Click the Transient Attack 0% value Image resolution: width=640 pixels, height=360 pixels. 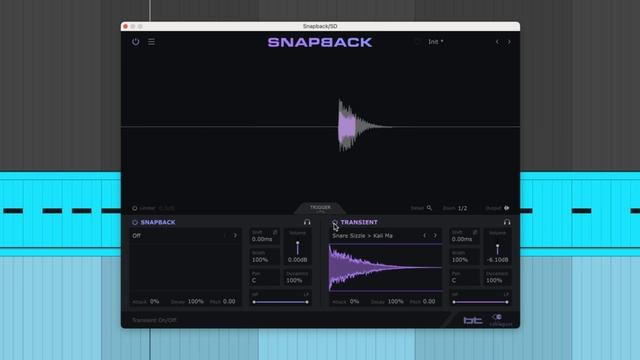click(x=354, y=302)
